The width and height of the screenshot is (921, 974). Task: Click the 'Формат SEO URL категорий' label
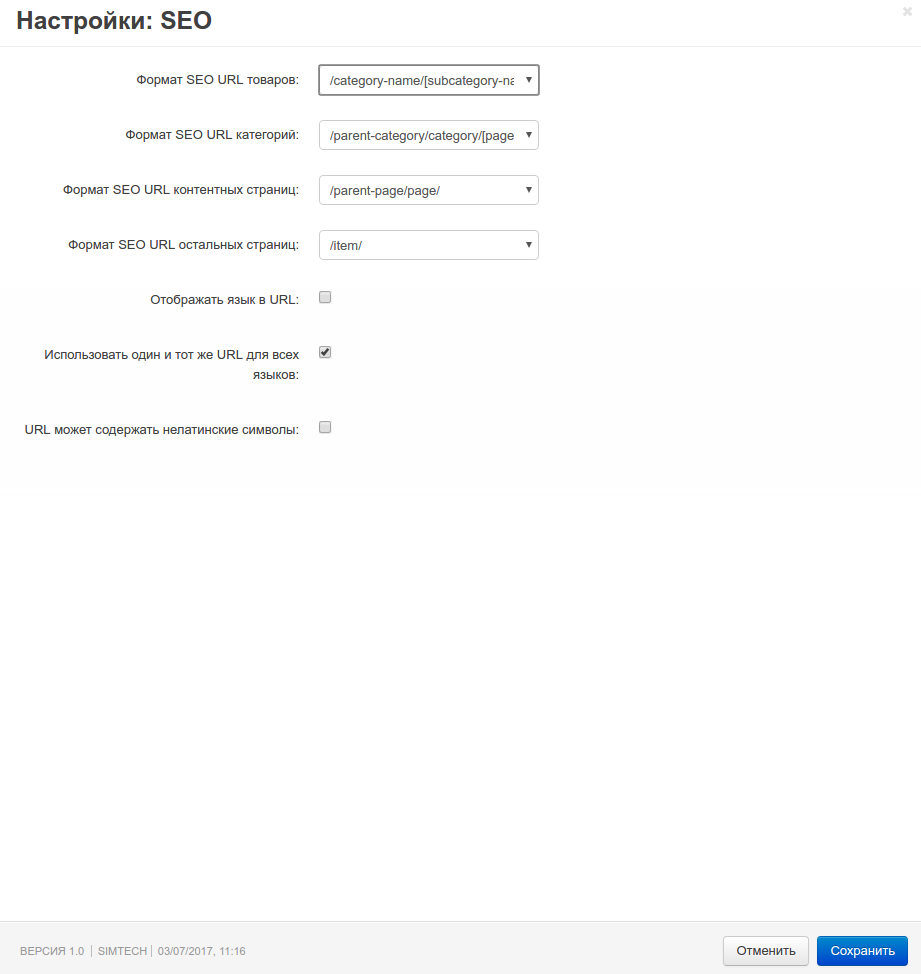(x=212, y=135)
